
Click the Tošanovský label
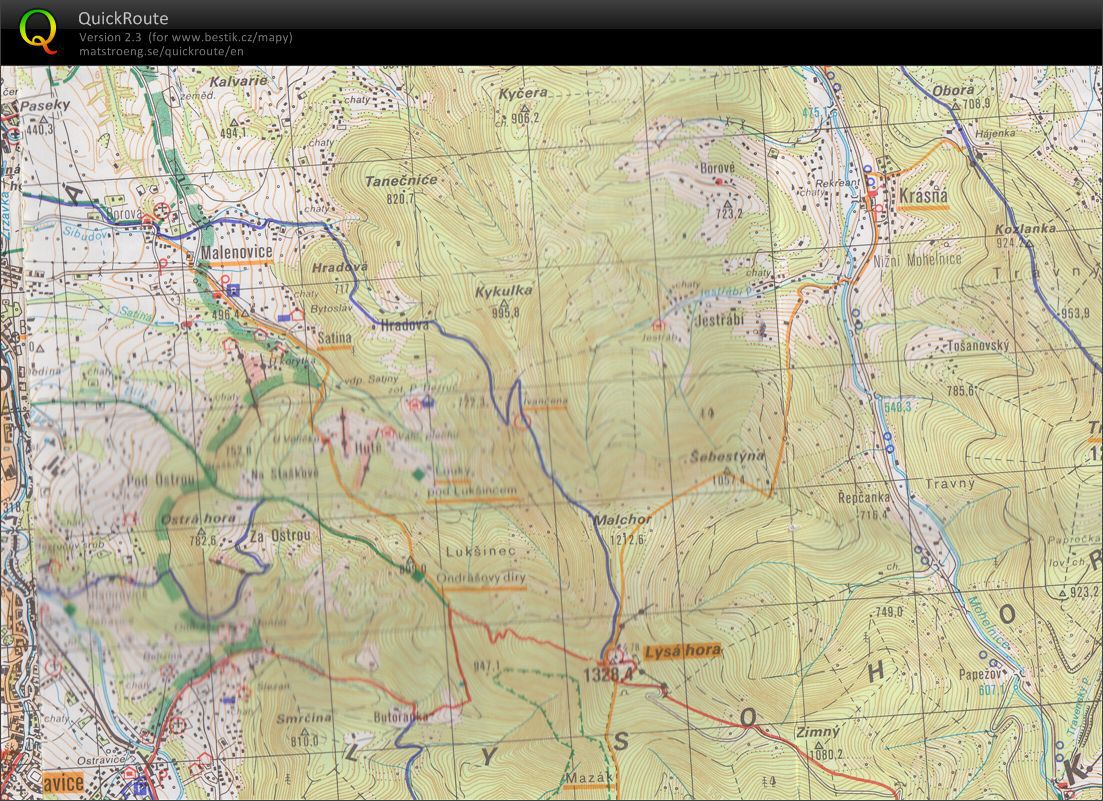978,345
